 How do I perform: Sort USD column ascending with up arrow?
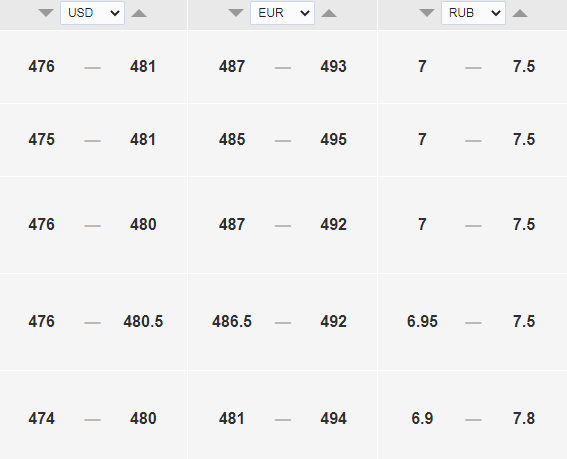139,13
